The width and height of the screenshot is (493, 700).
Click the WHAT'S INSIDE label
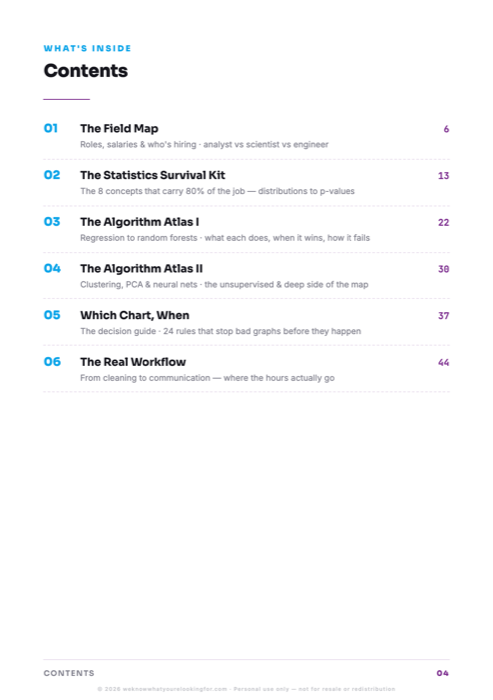click(88, 48)
